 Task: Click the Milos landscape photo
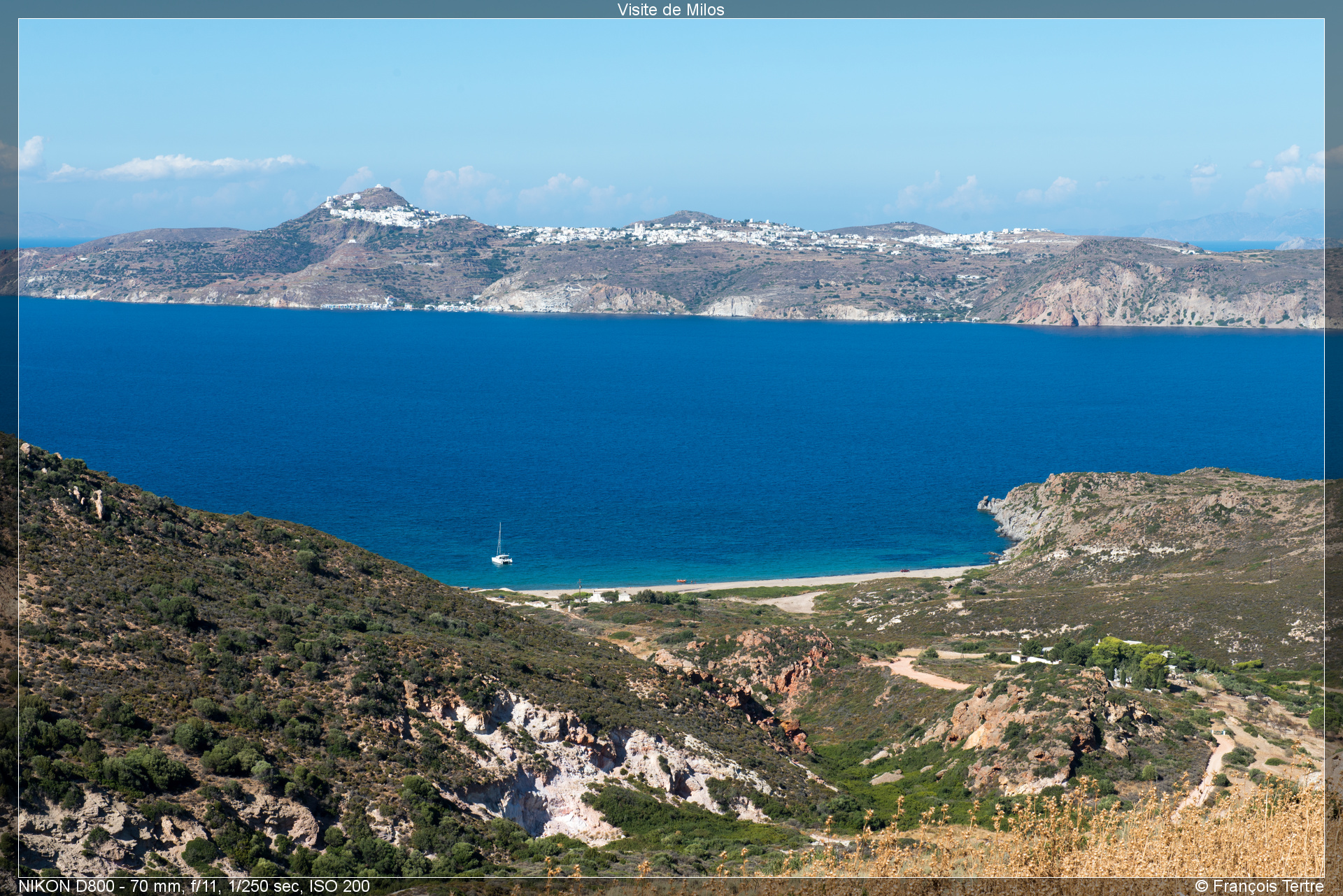tap(671, 448)
